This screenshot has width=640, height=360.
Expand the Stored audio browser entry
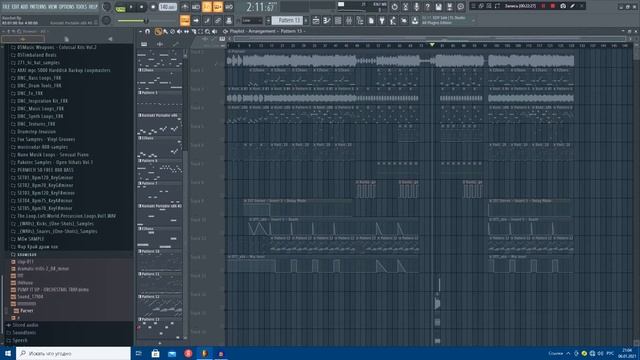click(25, 325)
